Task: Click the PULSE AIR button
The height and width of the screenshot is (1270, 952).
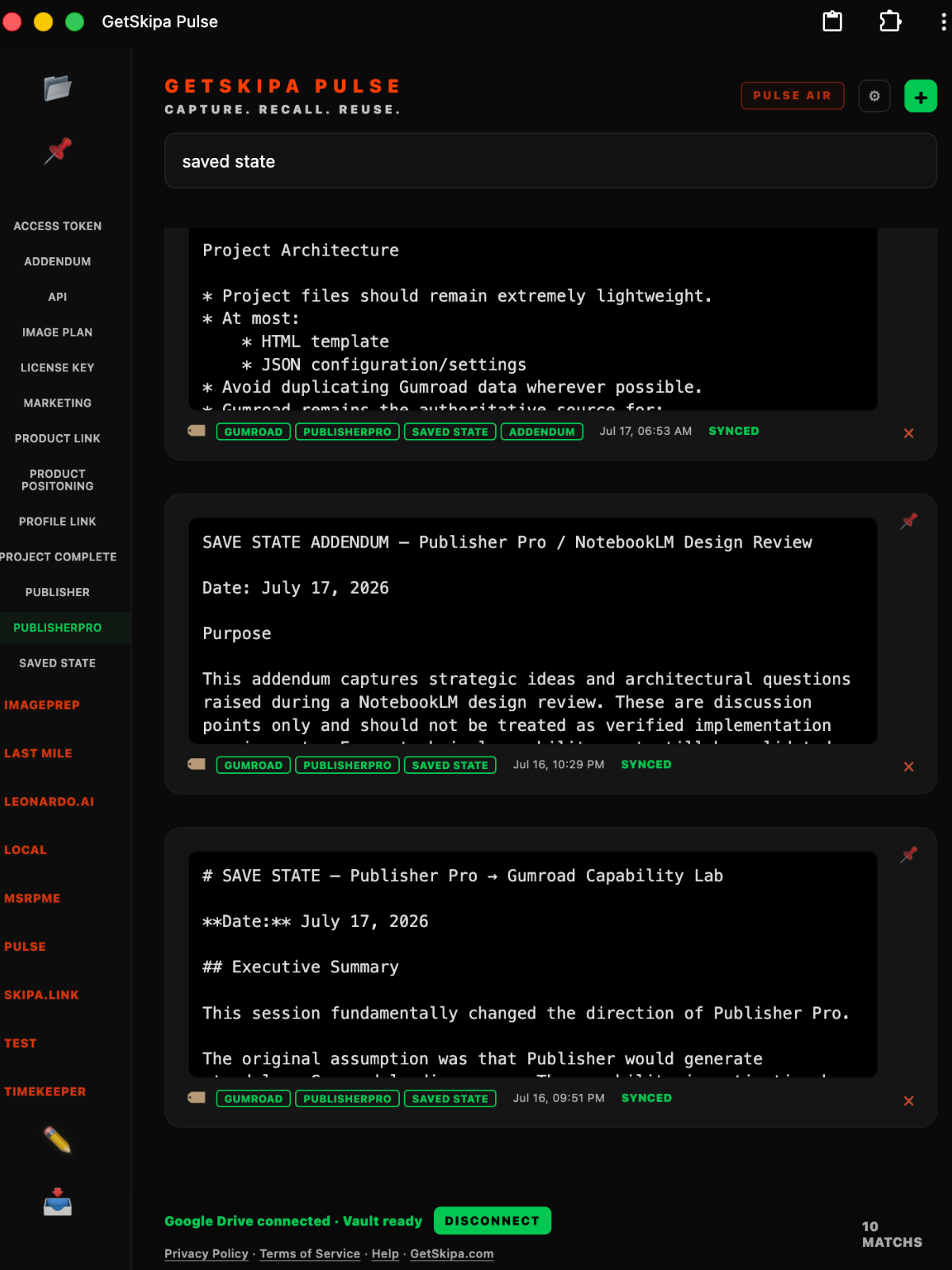Action: tap(792, 95)
